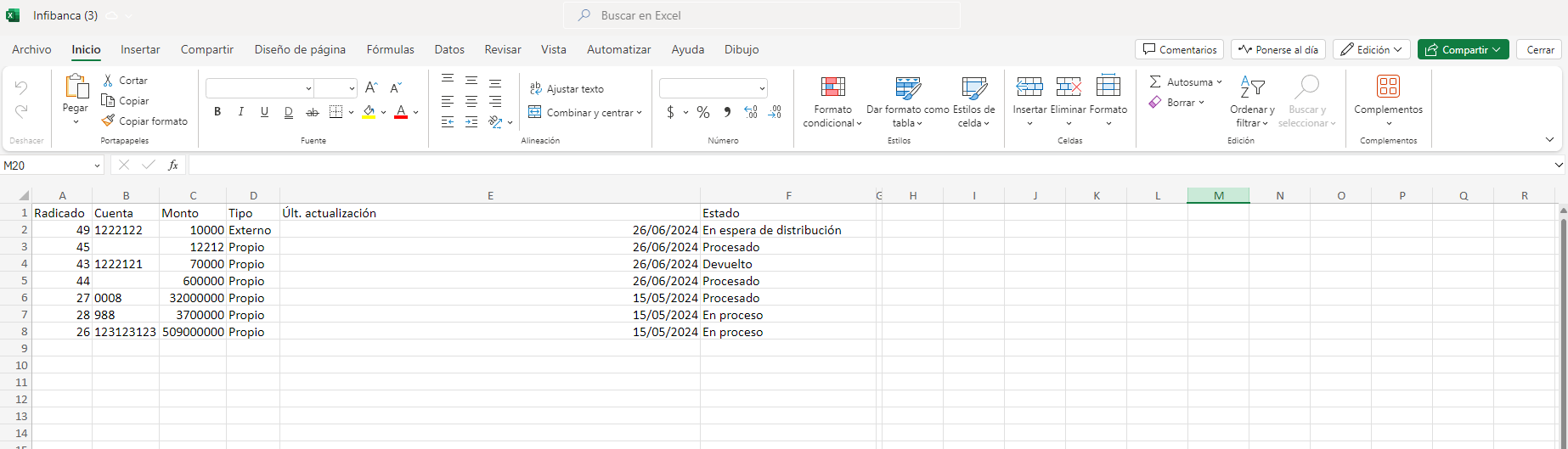Click the Cerrar button
This screenshot has width=1568, height=449.
pyautogui.click(x=1540, y=49)
